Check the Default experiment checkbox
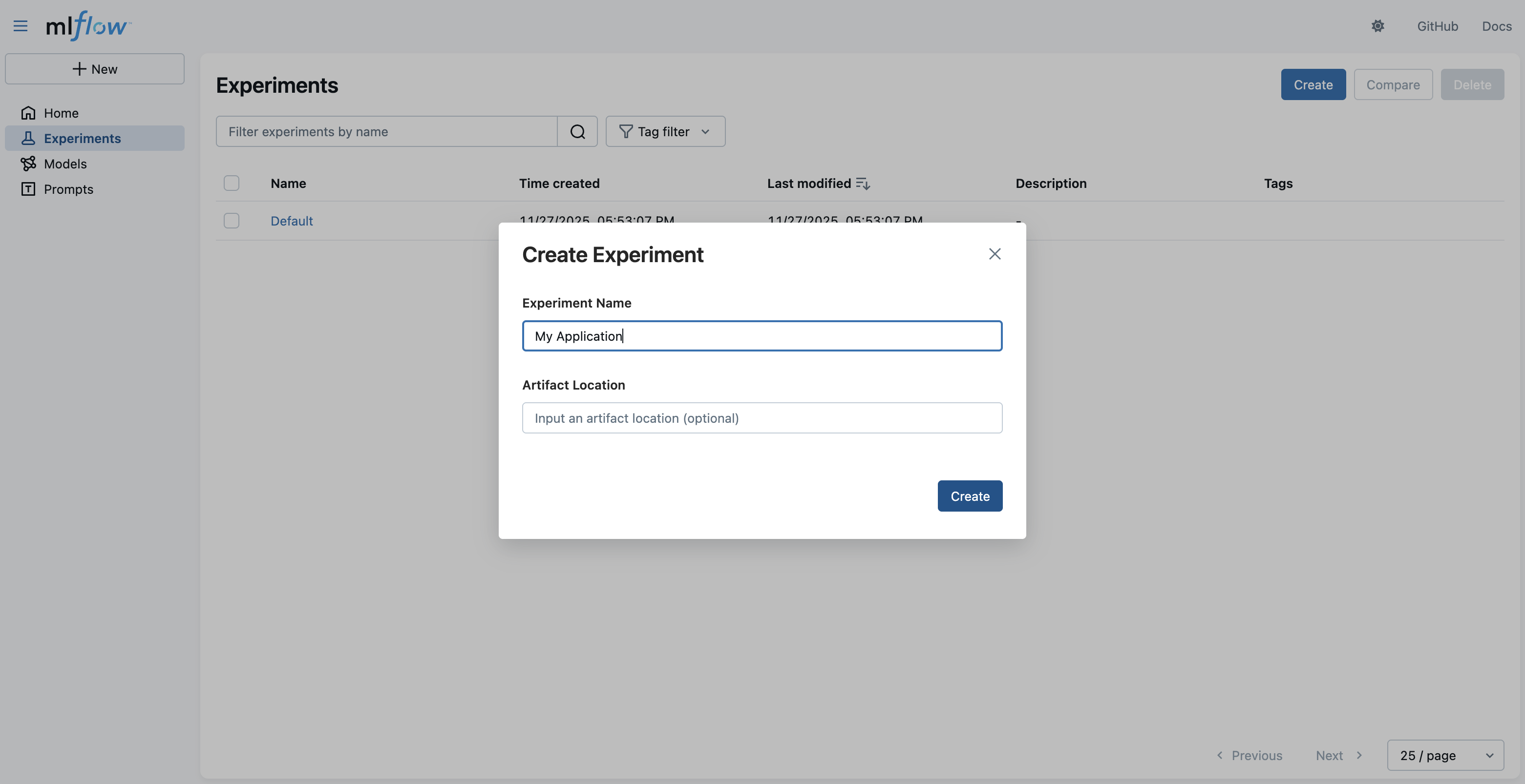 (x=232, y=221)
